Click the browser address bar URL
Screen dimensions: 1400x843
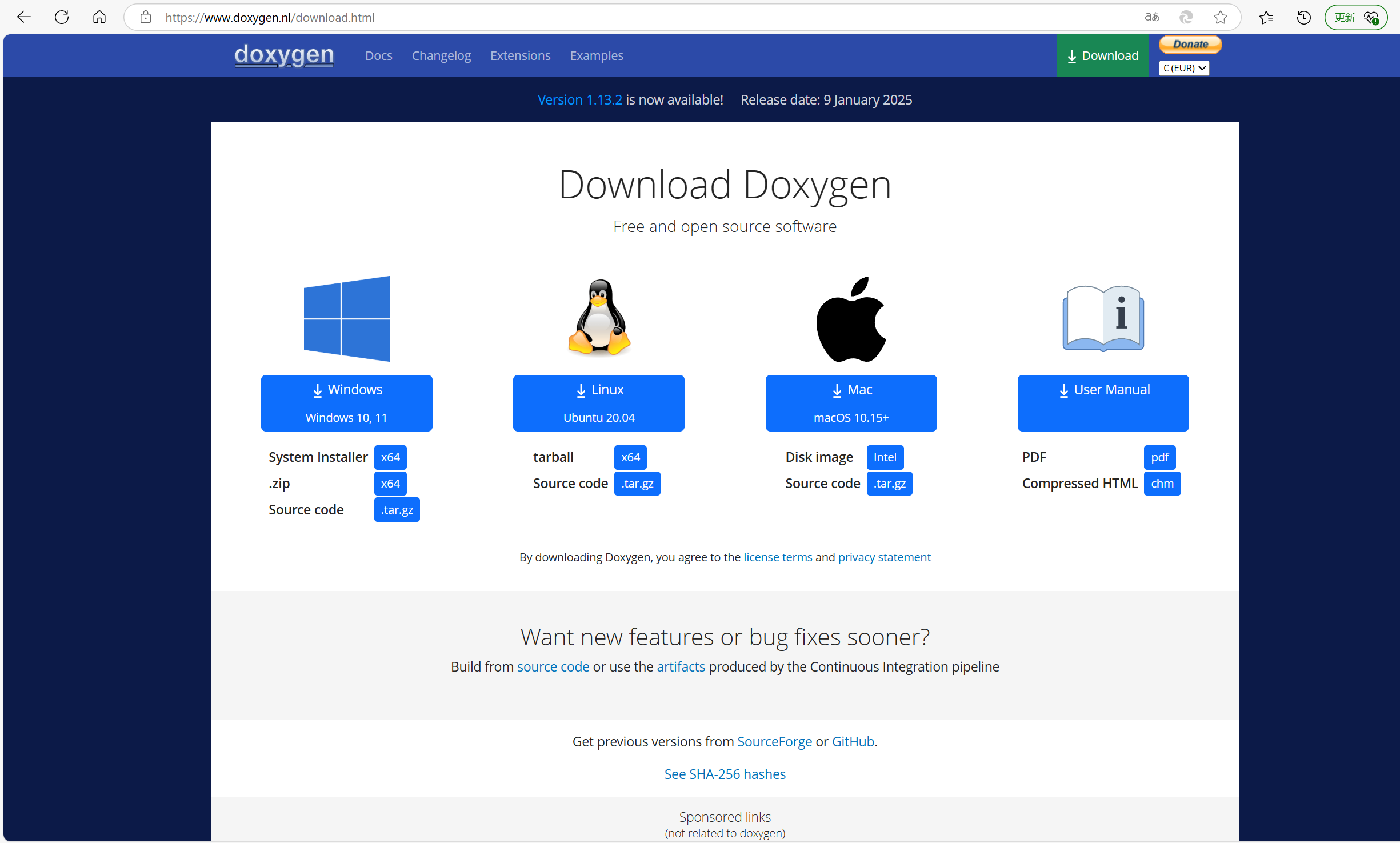click(x=270, y=17)
